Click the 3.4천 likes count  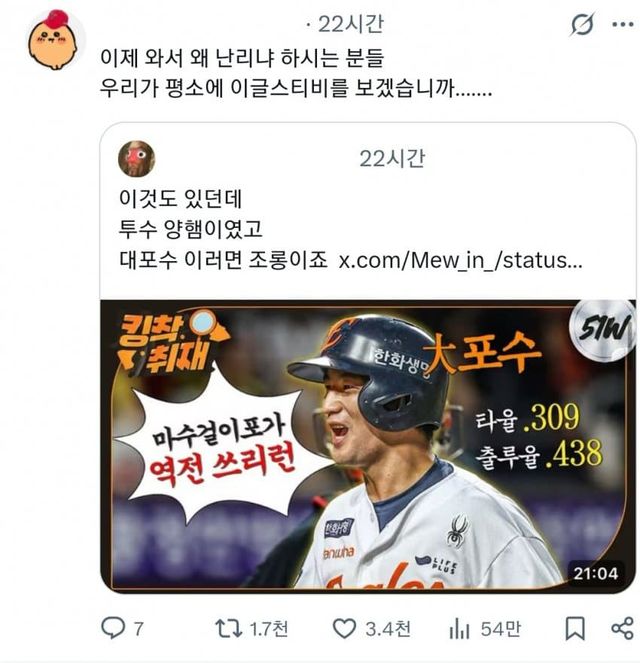pyautogui.click(x=388, y=629)
